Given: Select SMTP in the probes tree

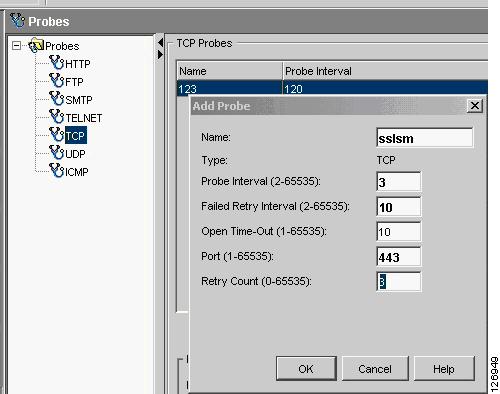Looking at the screenshot, I should tap(79, 100).
